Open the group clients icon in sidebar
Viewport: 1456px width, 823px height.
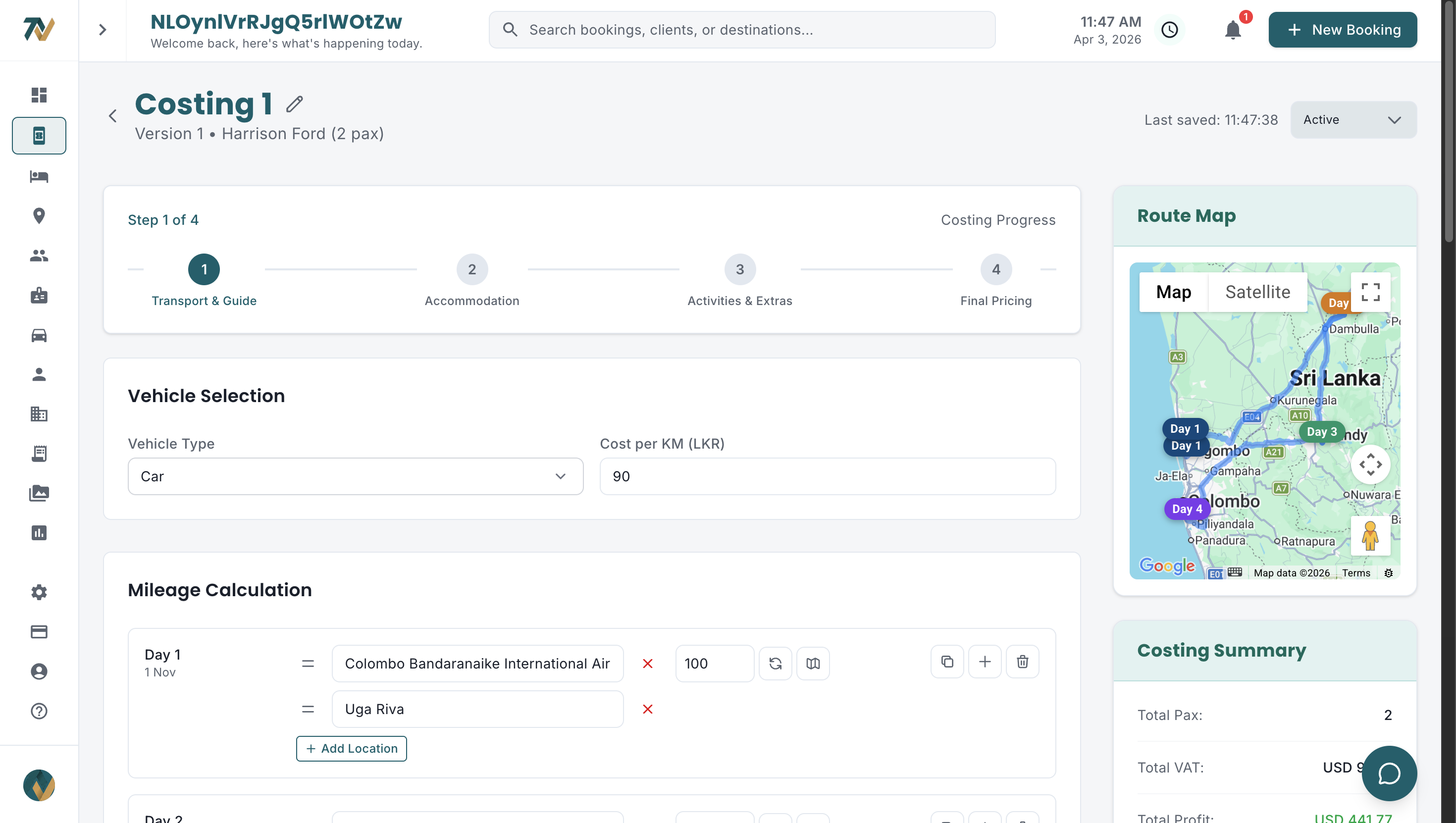pos(39,256)
